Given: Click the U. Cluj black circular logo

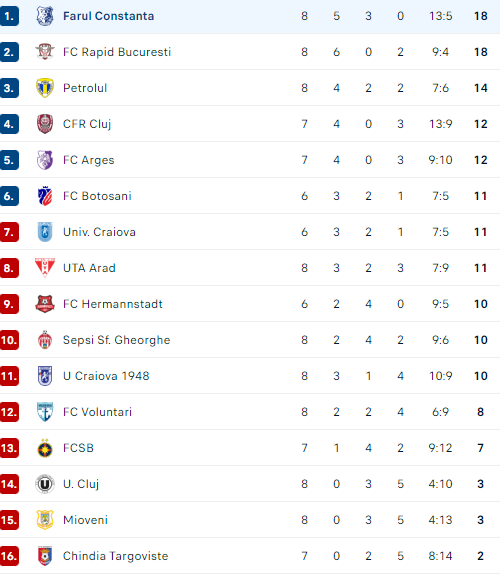Looking at the screenshot, I should point(45,484).
